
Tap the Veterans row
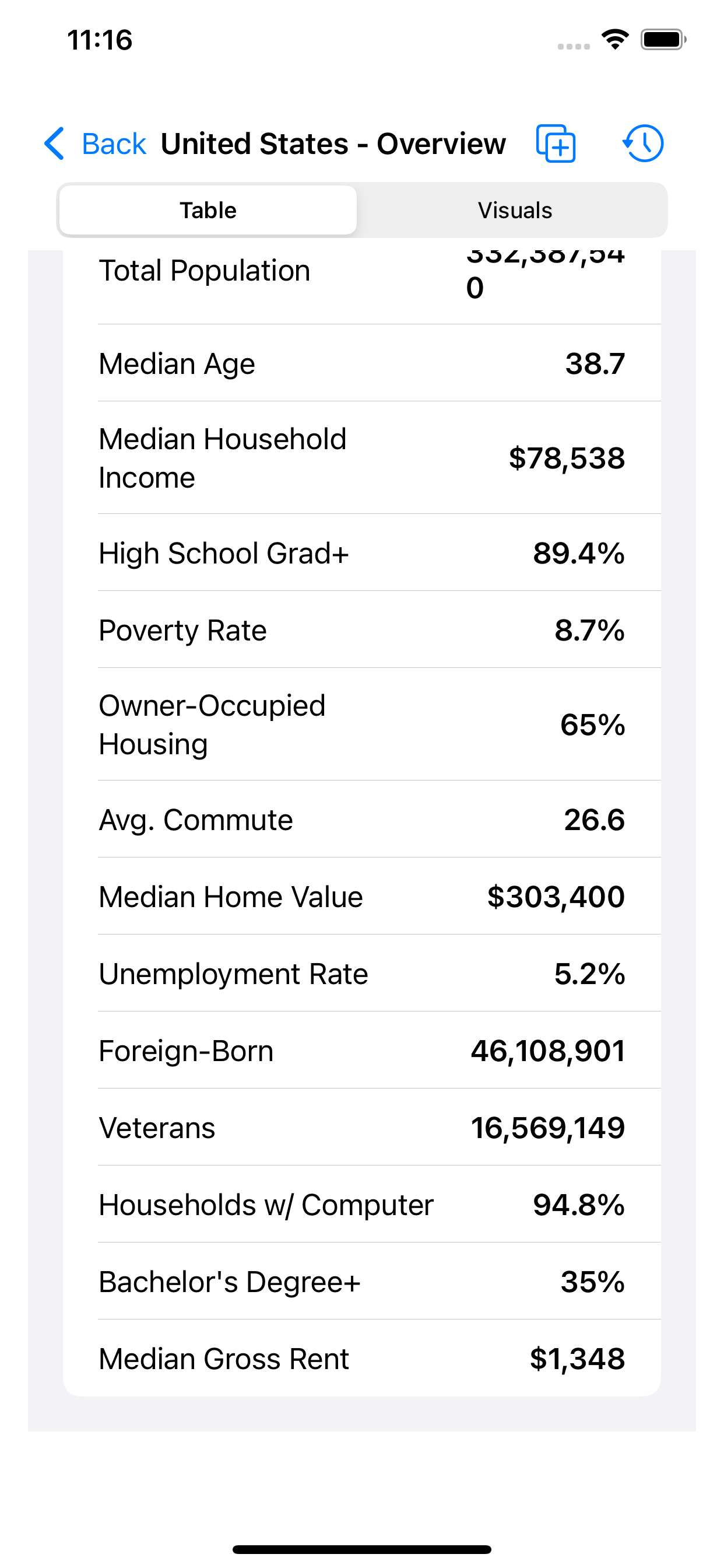click(362, 1128)
